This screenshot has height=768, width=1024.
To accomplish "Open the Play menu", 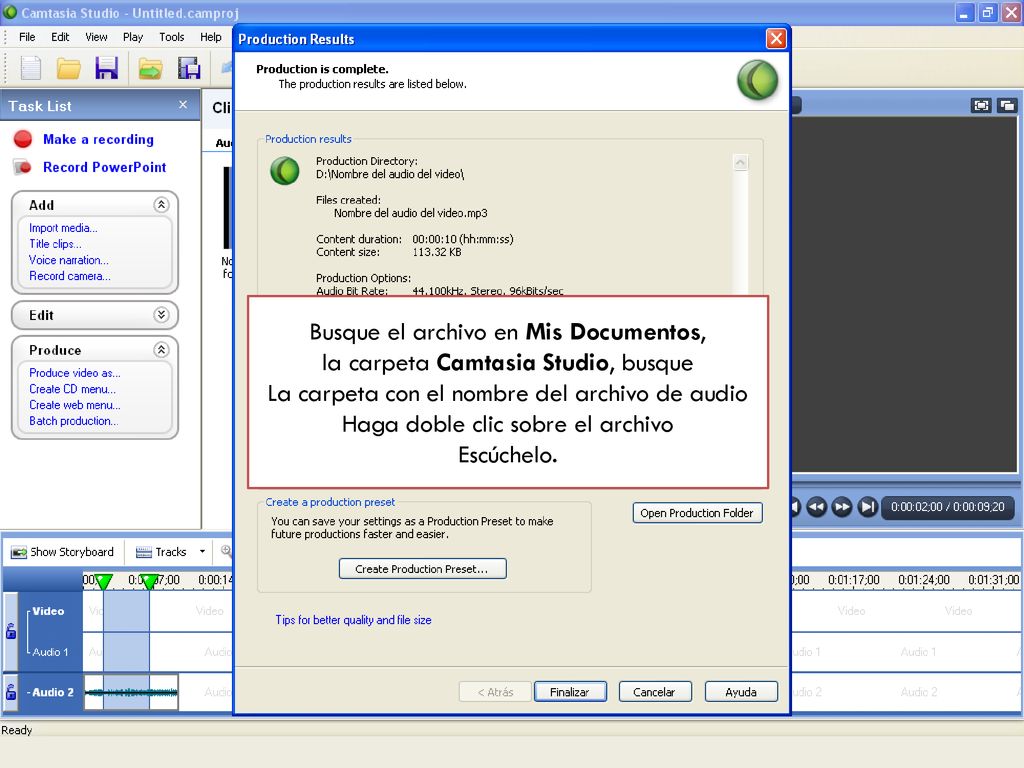I will coord(133,37).
